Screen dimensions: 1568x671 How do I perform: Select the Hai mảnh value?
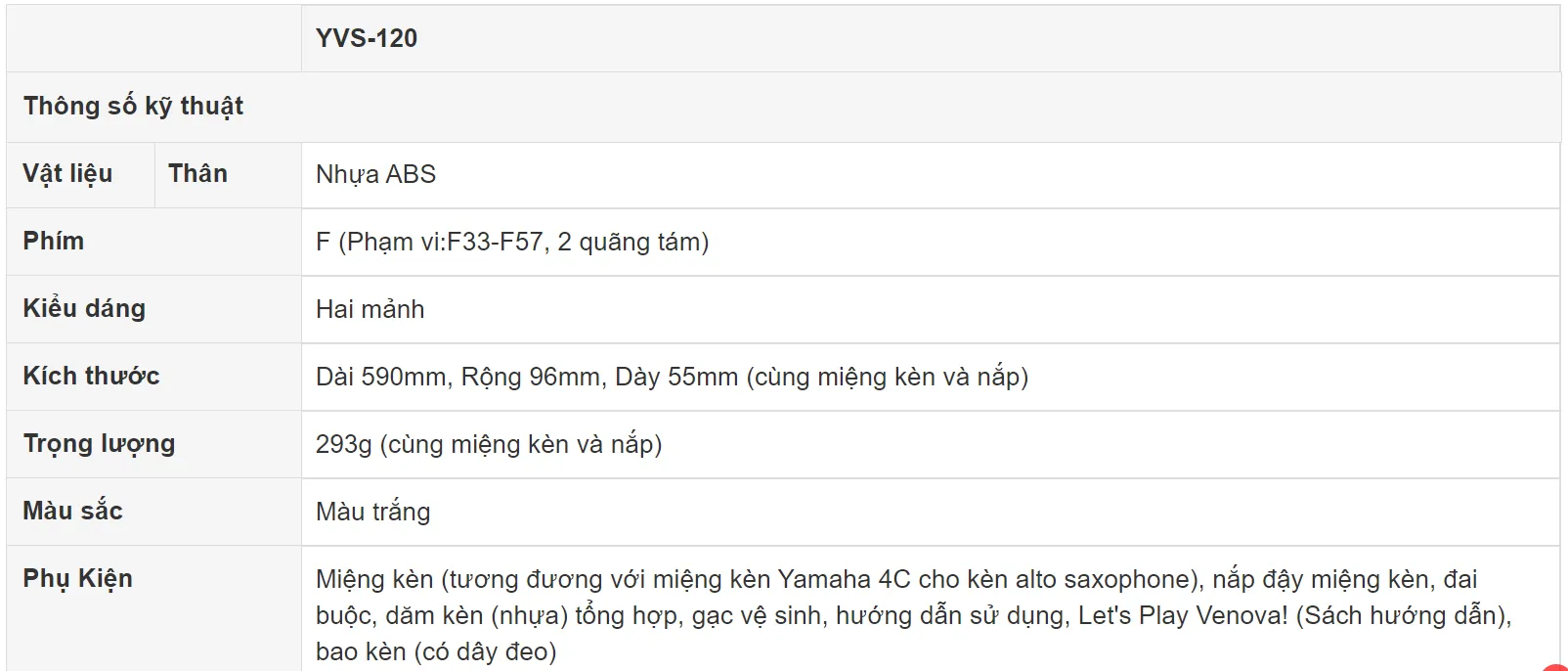[x=370, y=309]
